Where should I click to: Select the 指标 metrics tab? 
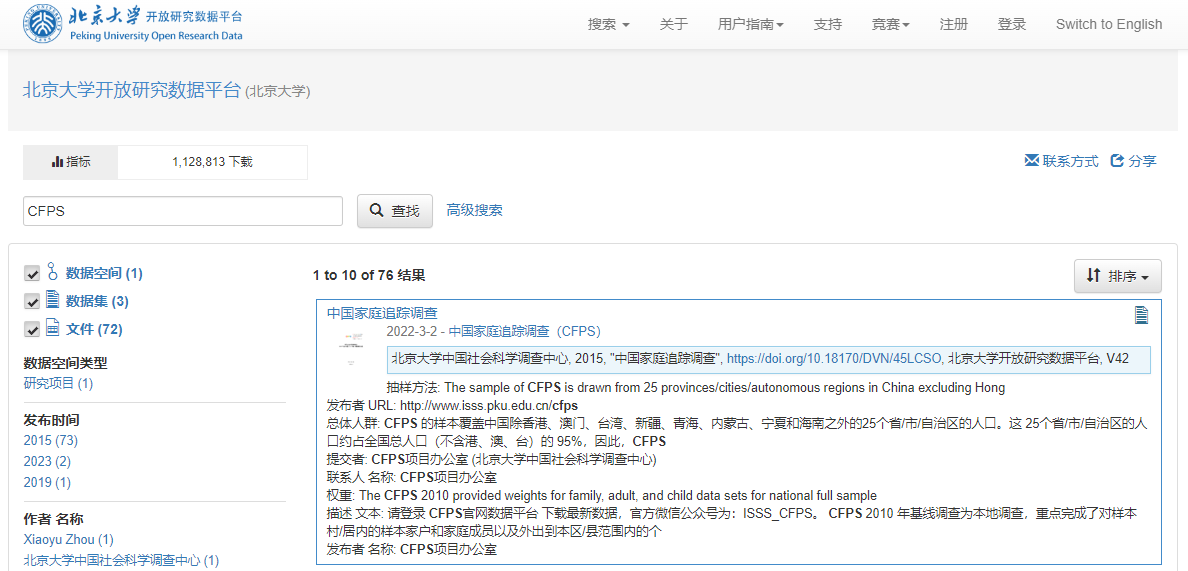coord(70,162)
